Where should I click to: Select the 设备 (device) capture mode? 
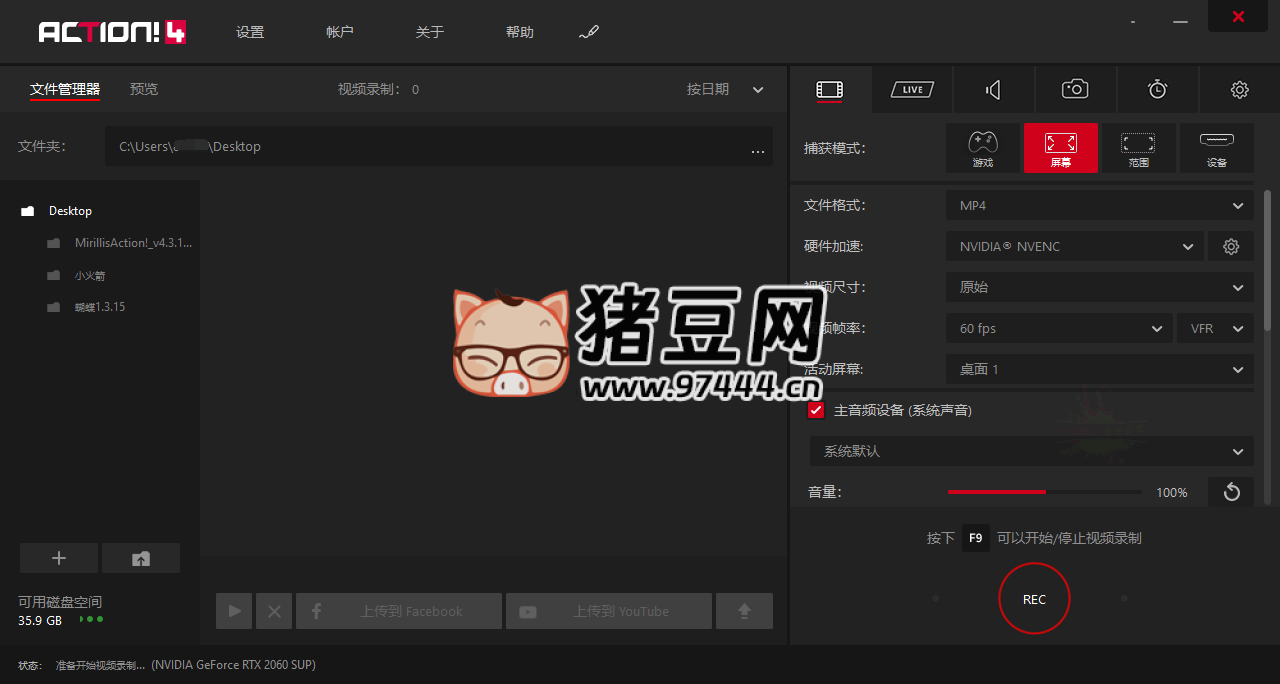[1216, 148]
